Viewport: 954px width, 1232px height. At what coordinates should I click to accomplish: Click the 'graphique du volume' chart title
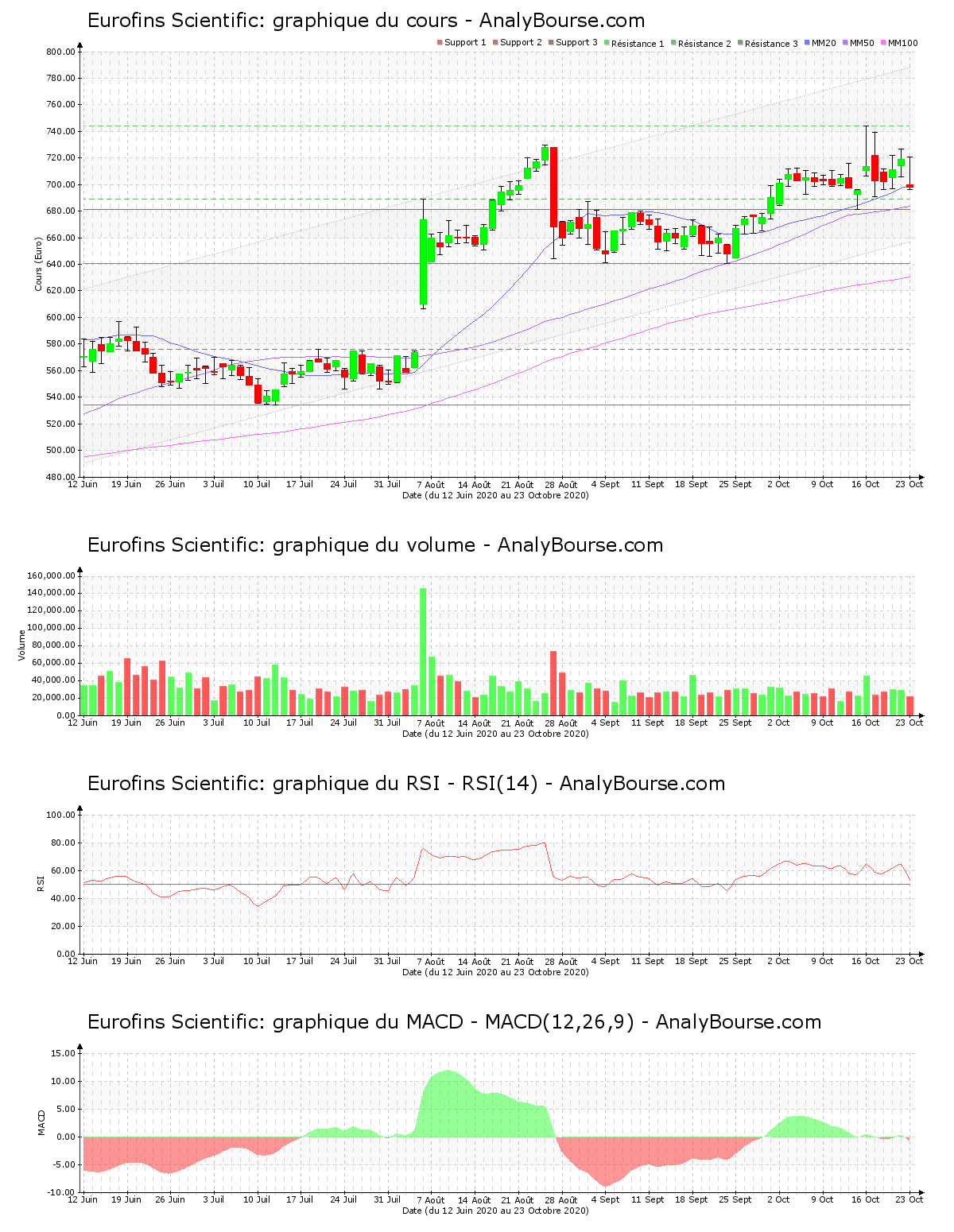tap(375, 545)
